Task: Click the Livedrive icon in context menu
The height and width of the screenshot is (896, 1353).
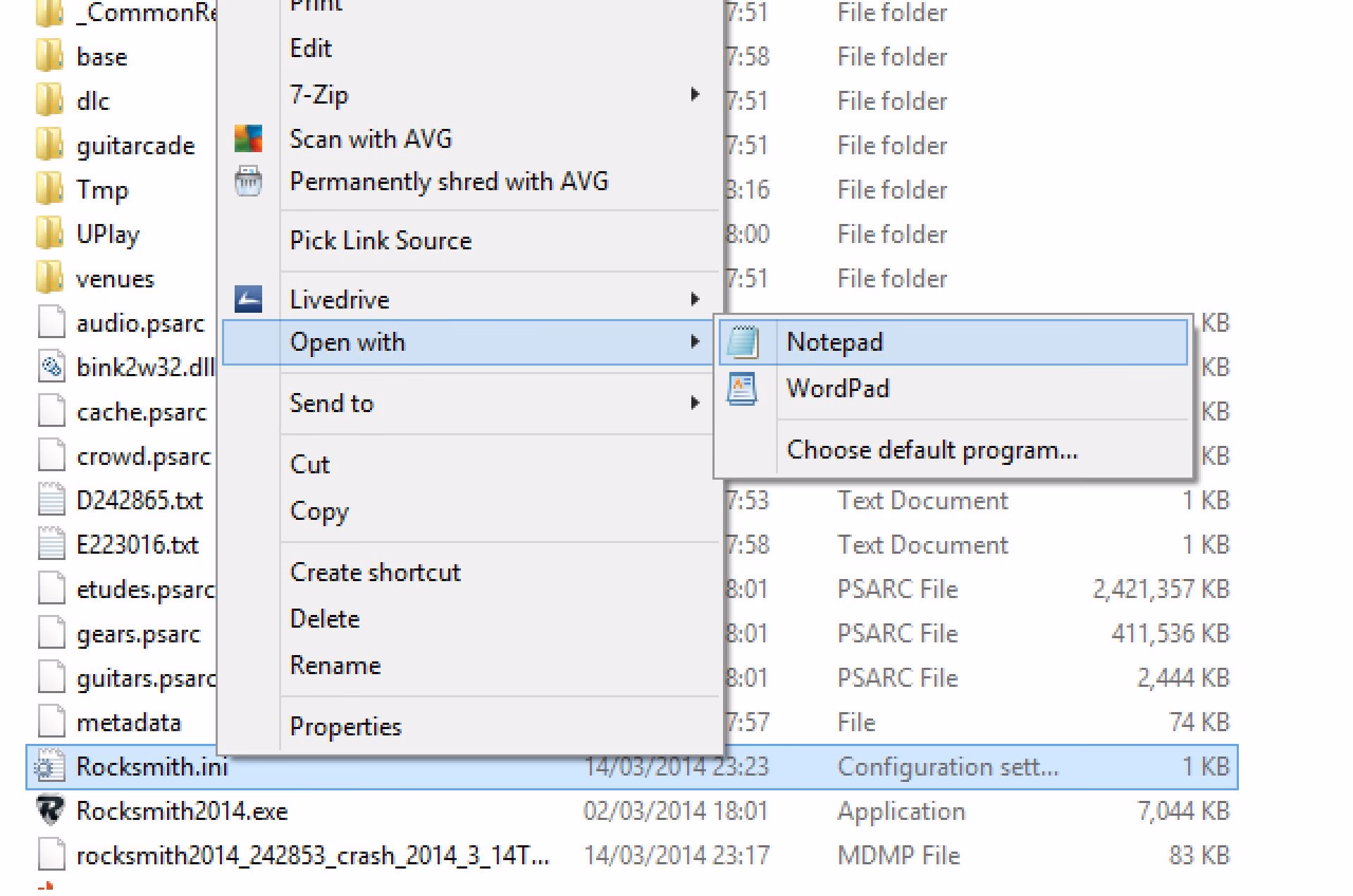Action: point(248,299)
